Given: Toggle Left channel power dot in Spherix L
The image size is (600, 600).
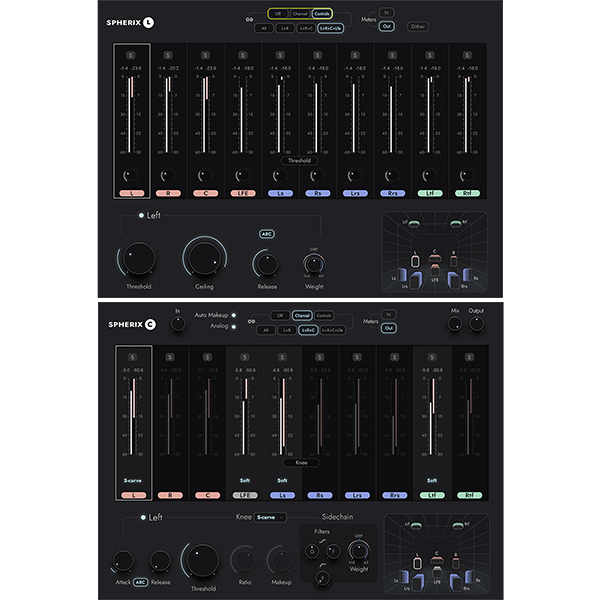Looking at the screenshot, I should click(141, 216).
